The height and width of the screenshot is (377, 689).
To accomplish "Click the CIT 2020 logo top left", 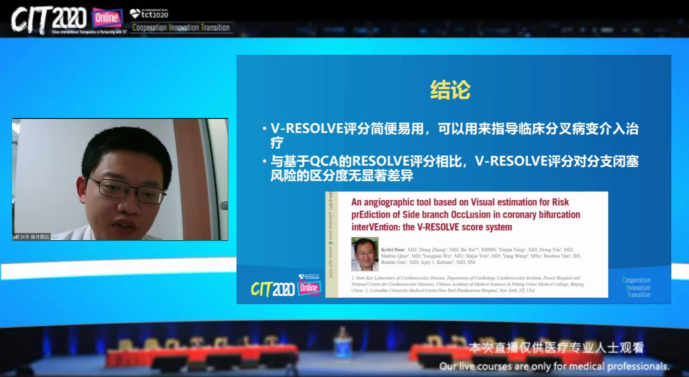I will pyautogui.click(x=49, y=19).
